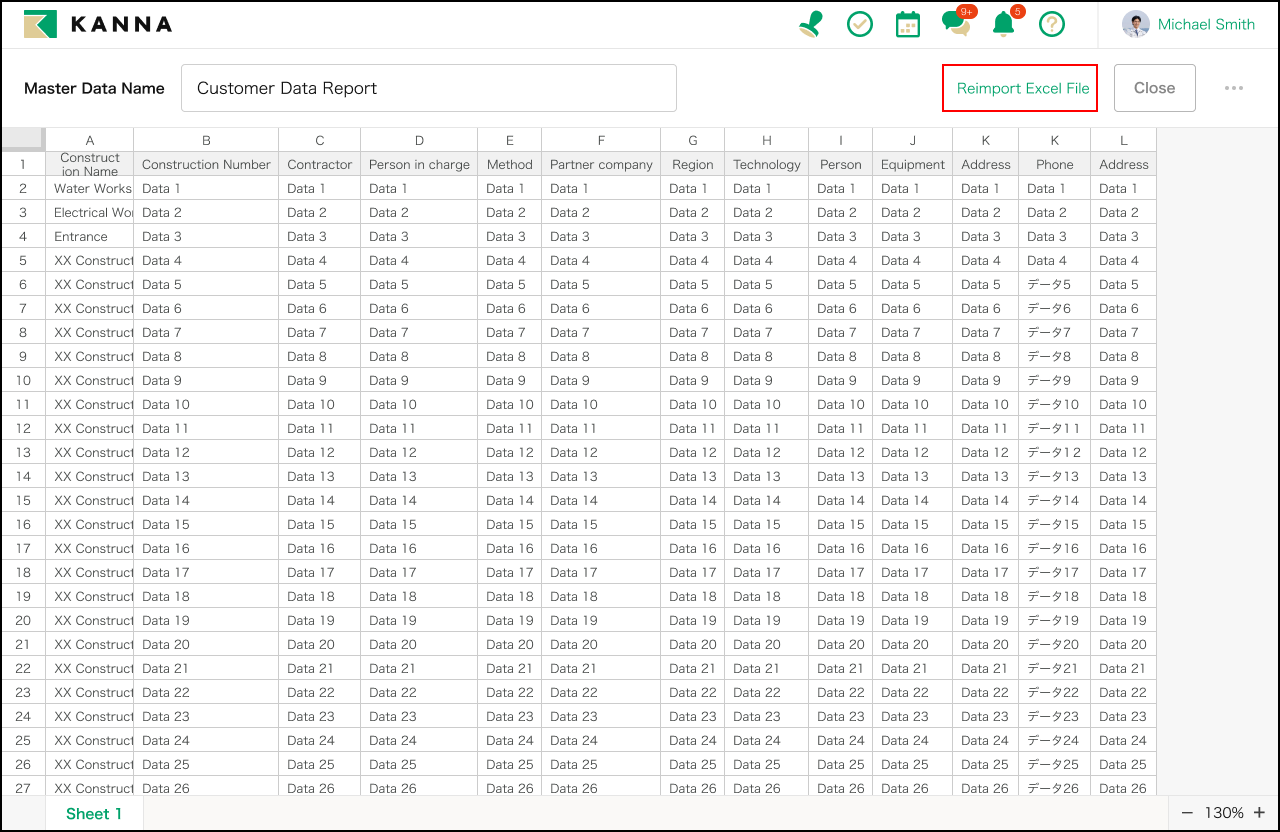Click the Person in charge header cell
Image resolution: width=1280 pixels, height=832 pixels.
coord(419,164)
